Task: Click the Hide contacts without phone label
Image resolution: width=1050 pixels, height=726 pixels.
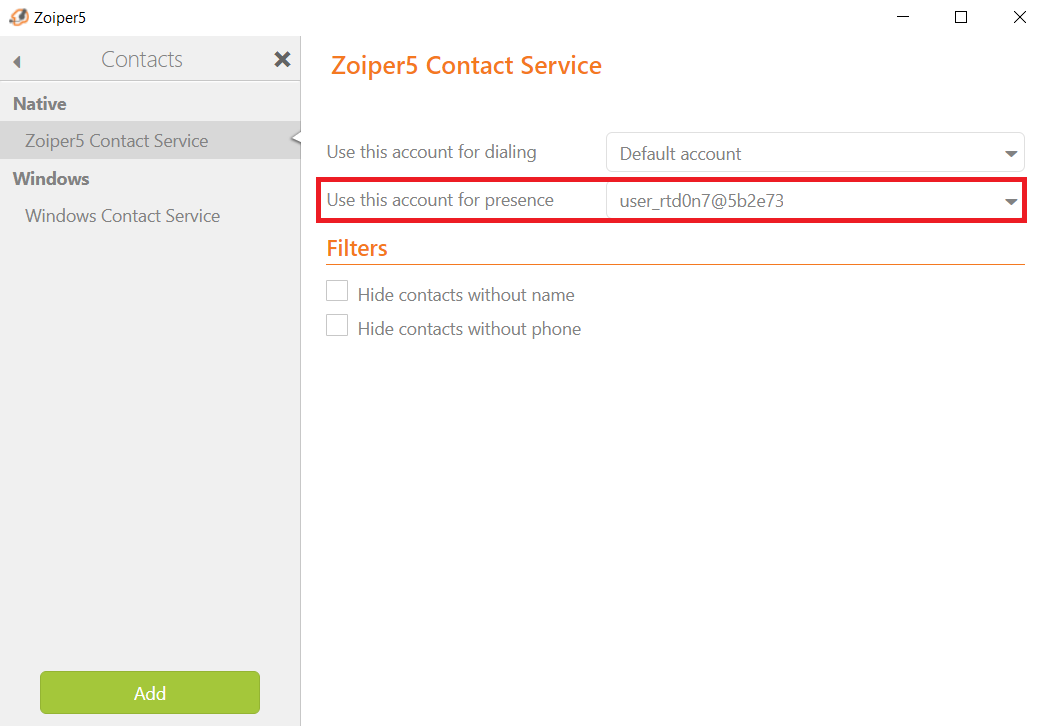Action: pyautogui.click(x=469, y=329)
